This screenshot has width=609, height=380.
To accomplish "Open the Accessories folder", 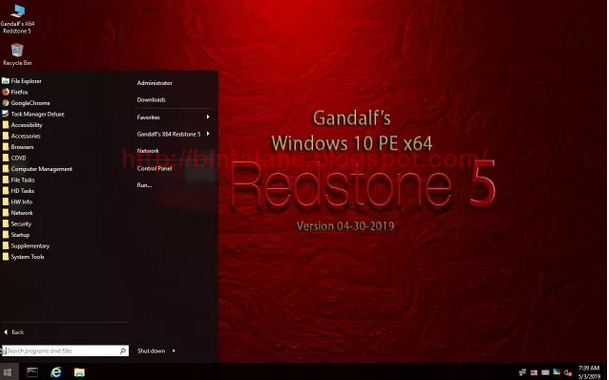I will click(x=22, y=136).
